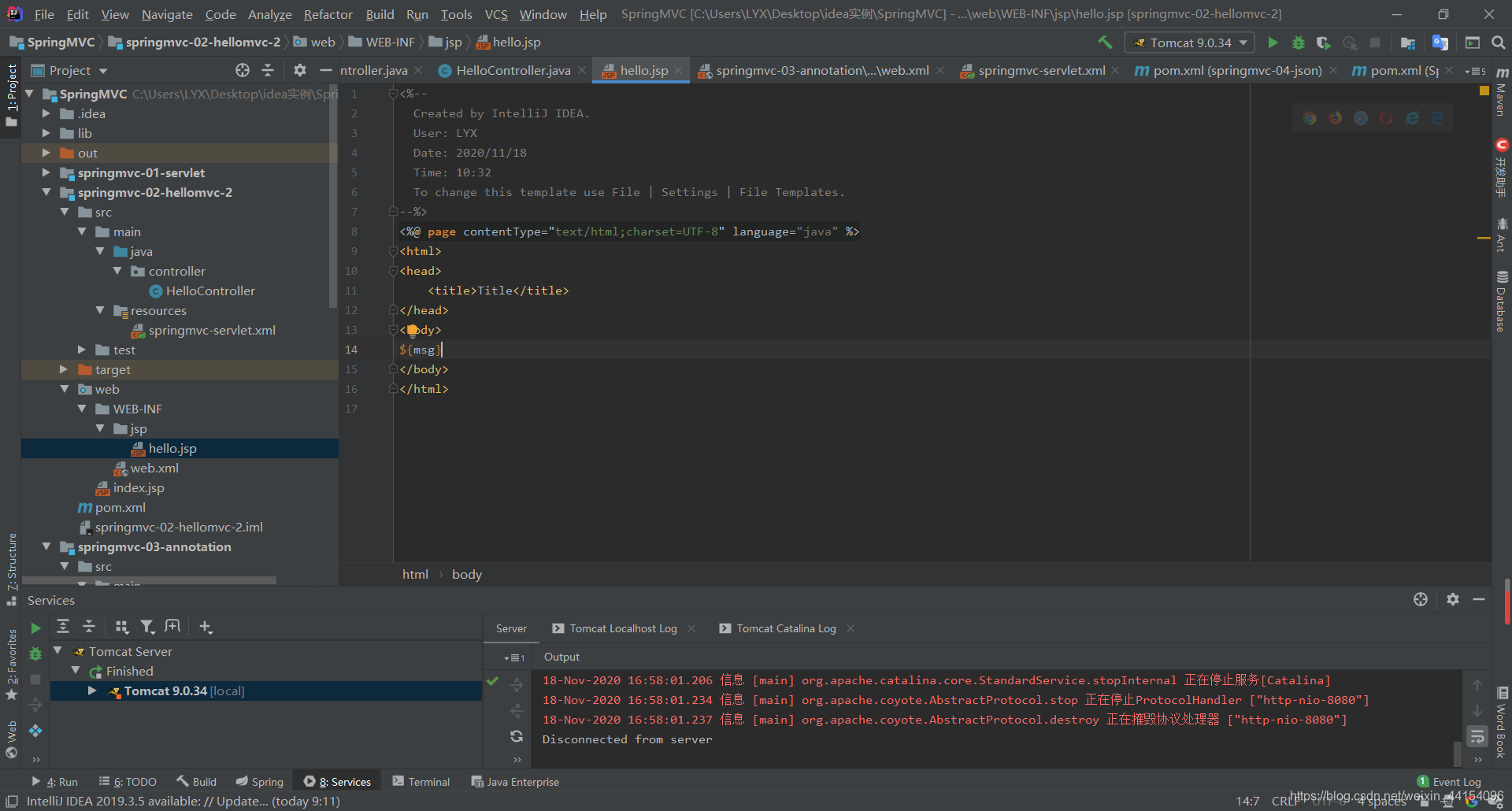This screenshot has height=811, width=1512.
Task: Click the IDEA update available notification
Action: tap(183, 802)
